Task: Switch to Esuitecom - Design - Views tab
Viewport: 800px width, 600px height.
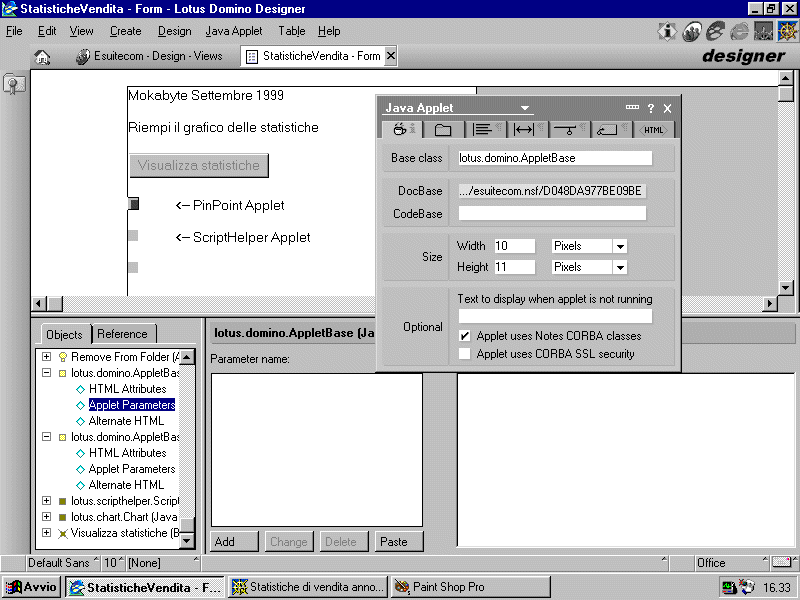Action: point(148,56)
